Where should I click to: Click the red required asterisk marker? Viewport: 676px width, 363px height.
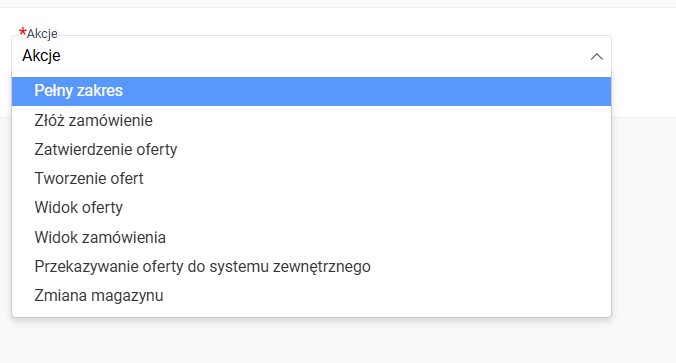pos(22,32)
